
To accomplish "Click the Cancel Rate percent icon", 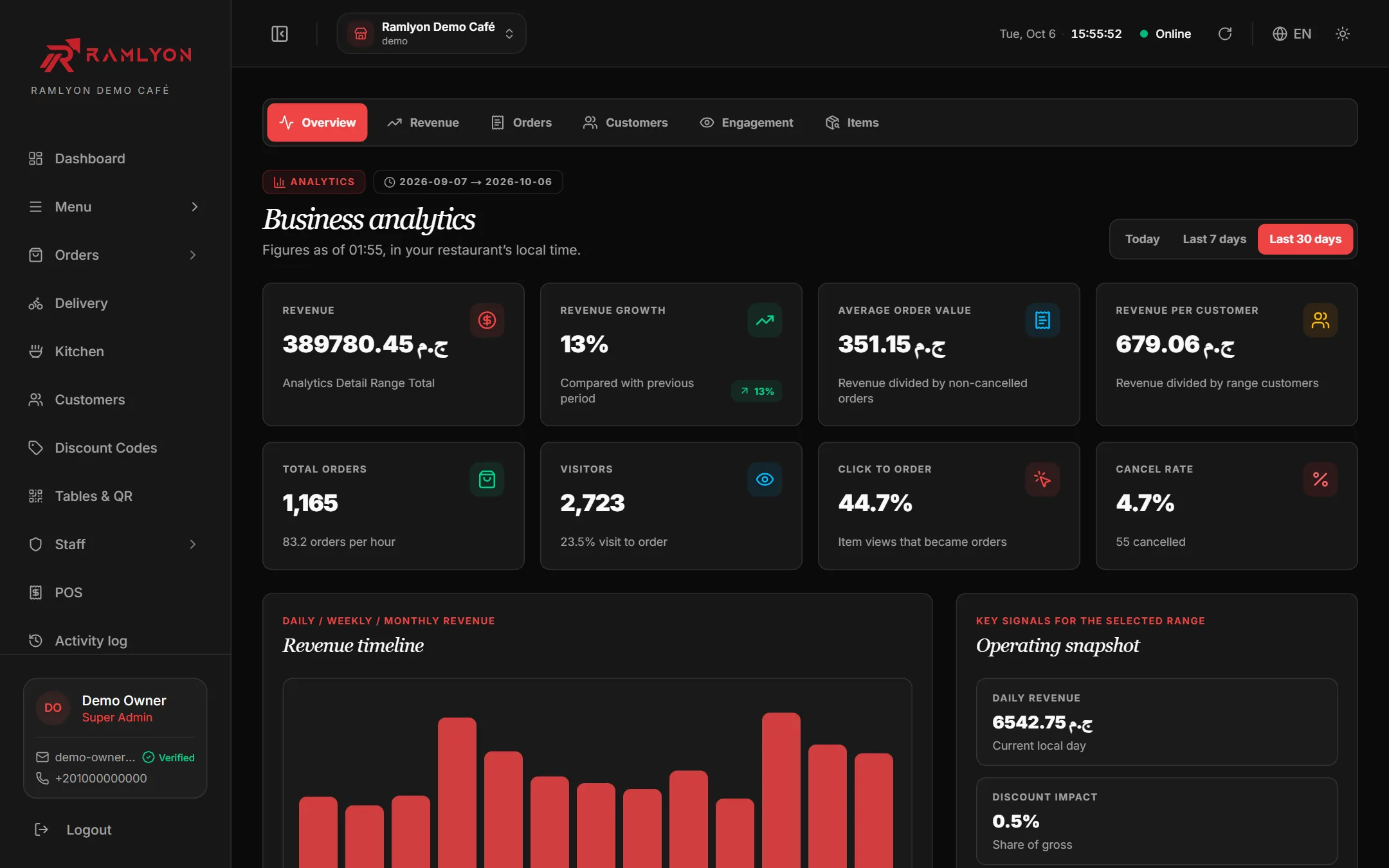I will 1320,479.
